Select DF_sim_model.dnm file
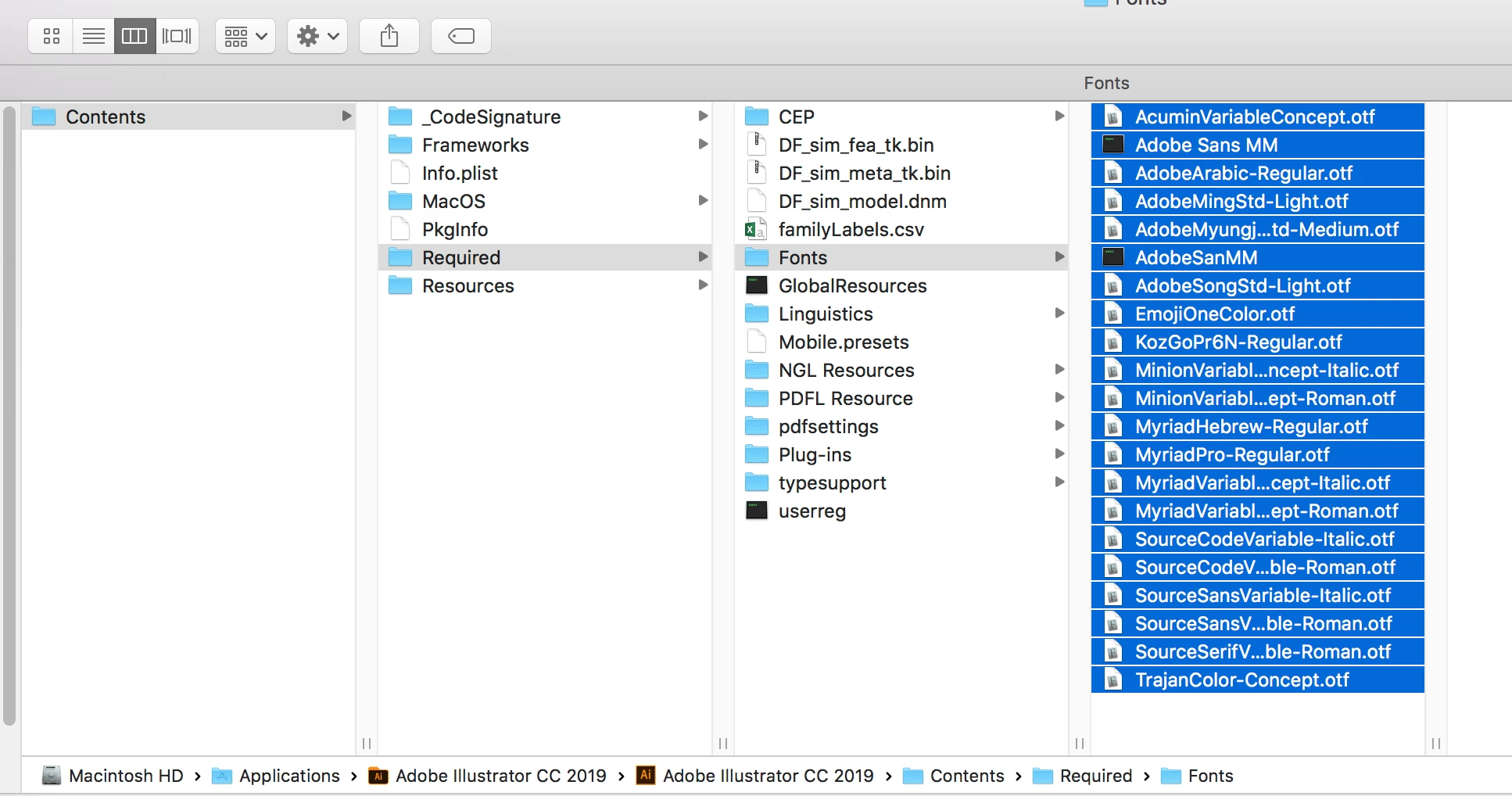This screenshot has width=1512, height=796. 901,201
